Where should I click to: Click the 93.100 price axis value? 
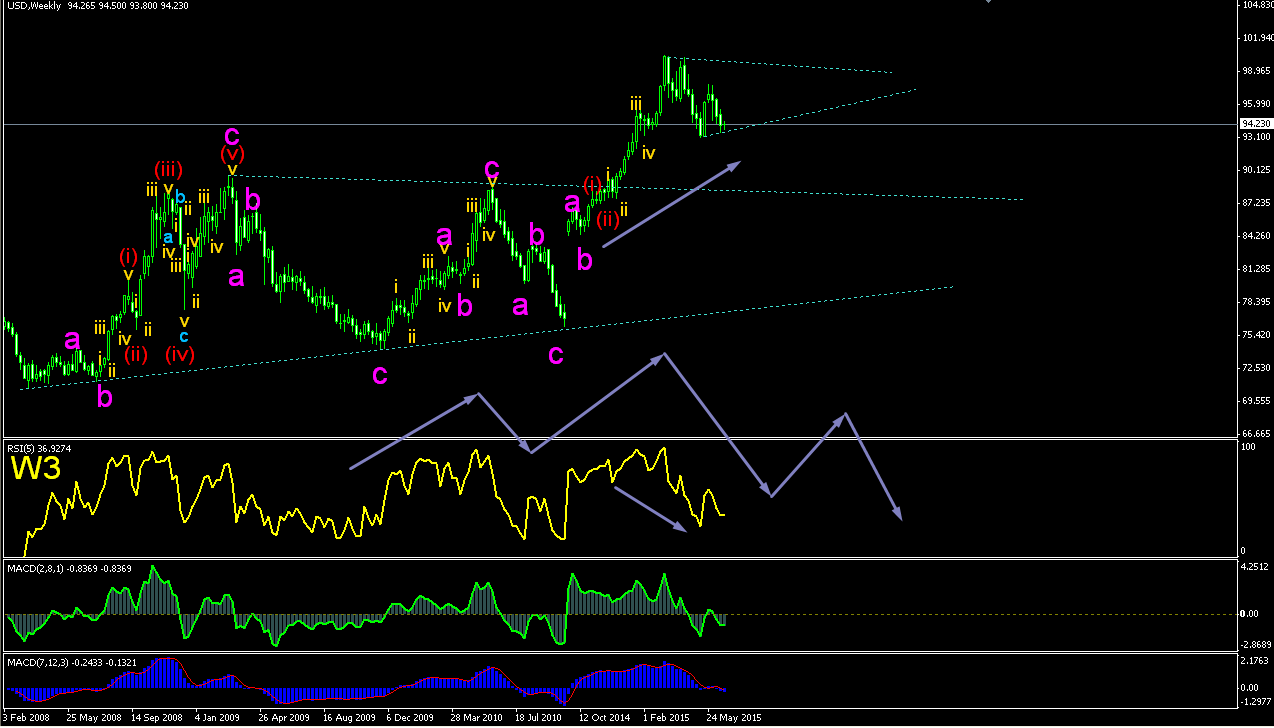pos(1255,137)
